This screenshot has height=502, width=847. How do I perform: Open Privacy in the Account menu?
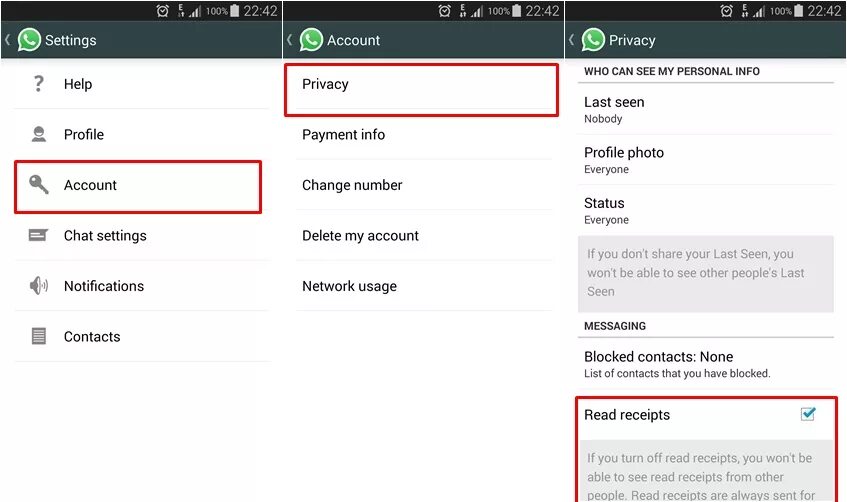pyautogui.click(x=421, y=90)
